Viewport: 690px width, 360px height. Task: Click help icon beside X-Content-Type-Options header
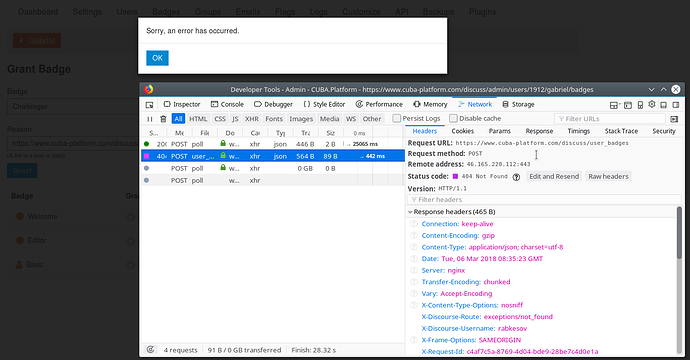[x=414, y=305]
